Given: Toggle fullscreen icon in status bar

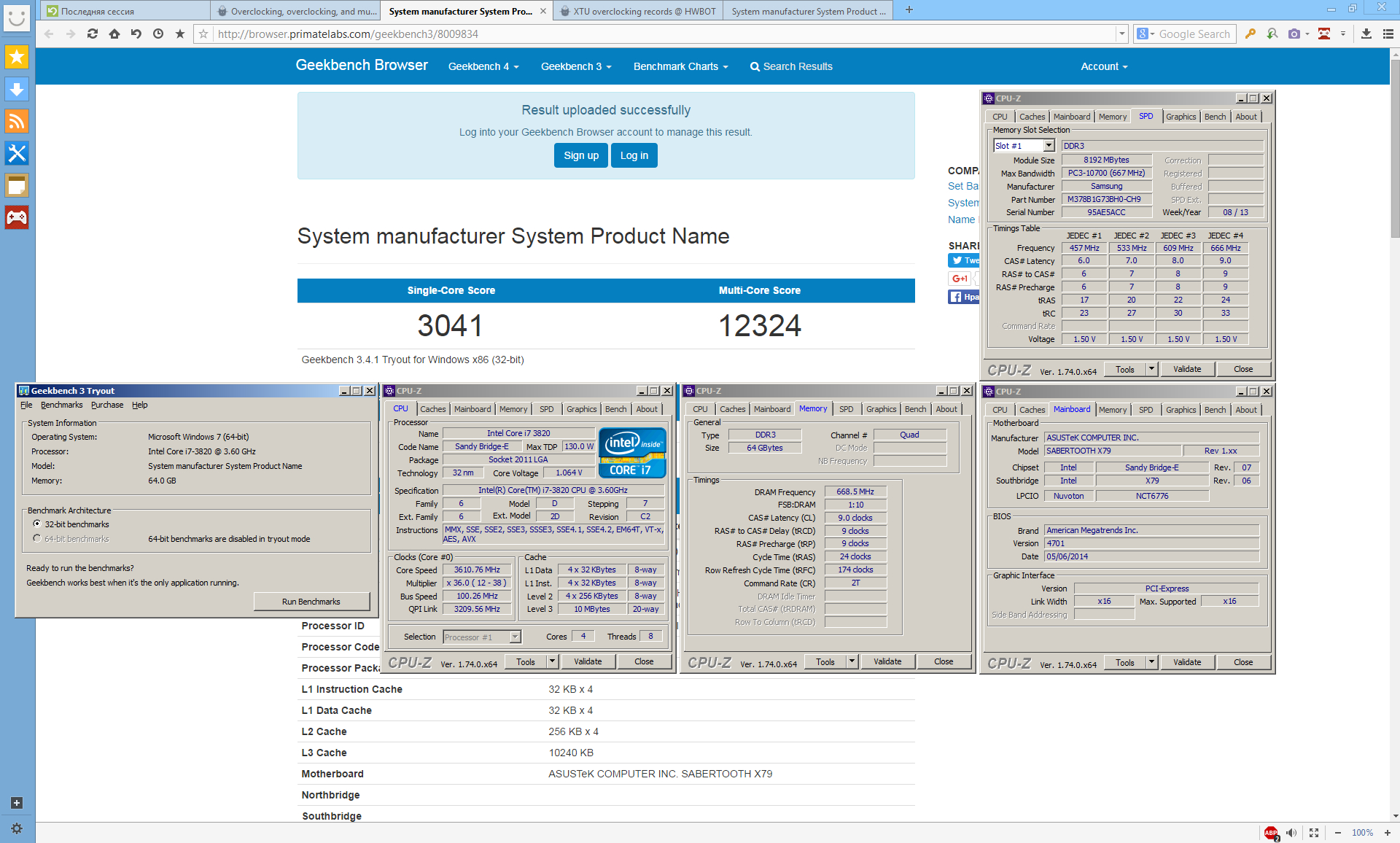Looking at the screenshot, I should (x=1314, y=833).
